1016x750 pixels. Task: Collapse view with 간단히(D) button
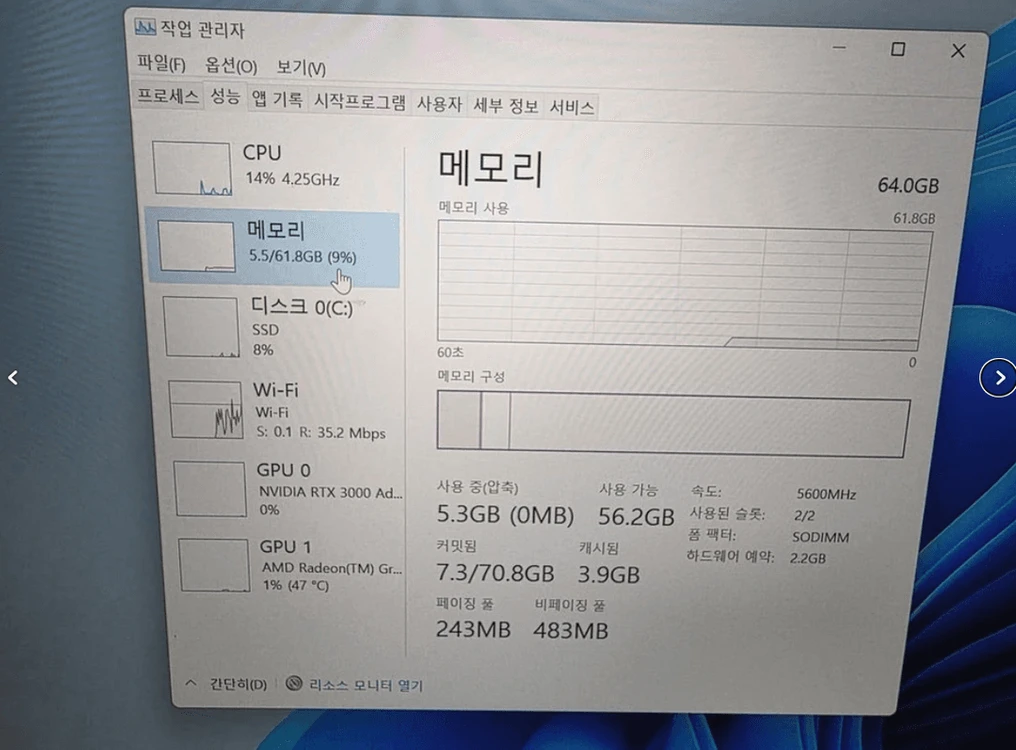pyautogui.click(x=226, y=684)
